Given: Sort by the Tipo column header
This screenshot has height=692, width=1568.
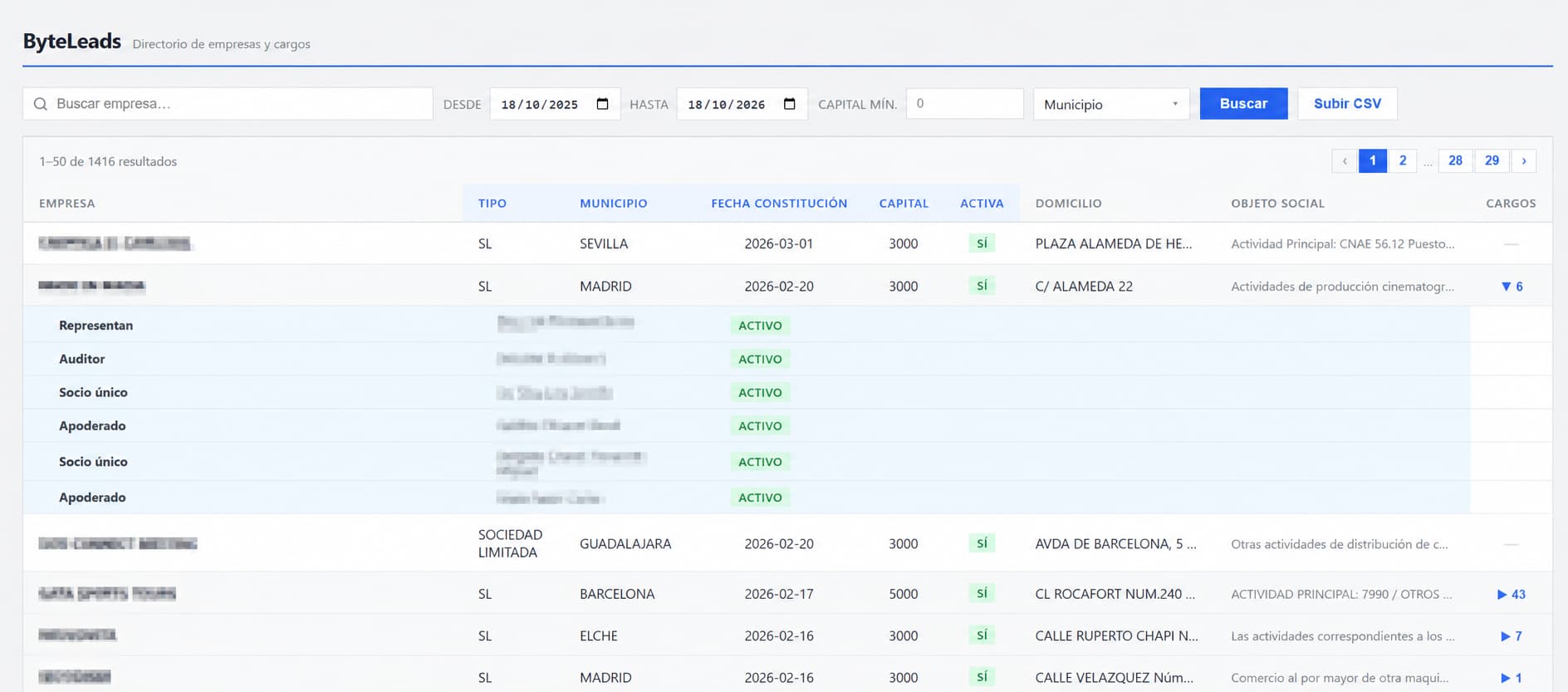Looking at the screenshot, I should point(492,204).
